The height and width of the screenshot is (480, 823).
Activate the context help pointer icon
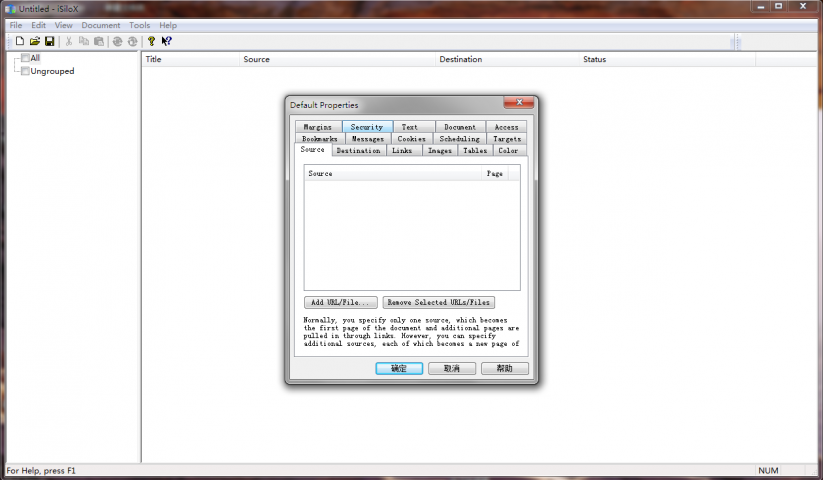click(x=166, y=41)
